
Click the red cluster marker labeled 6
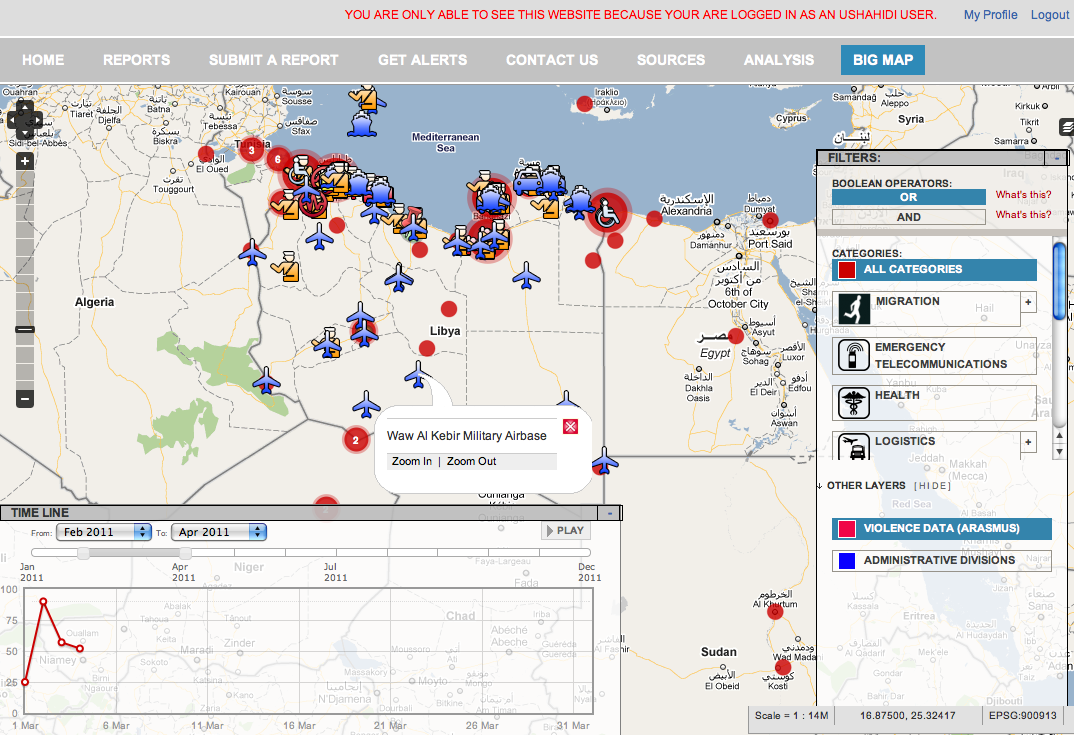point(278,159)
